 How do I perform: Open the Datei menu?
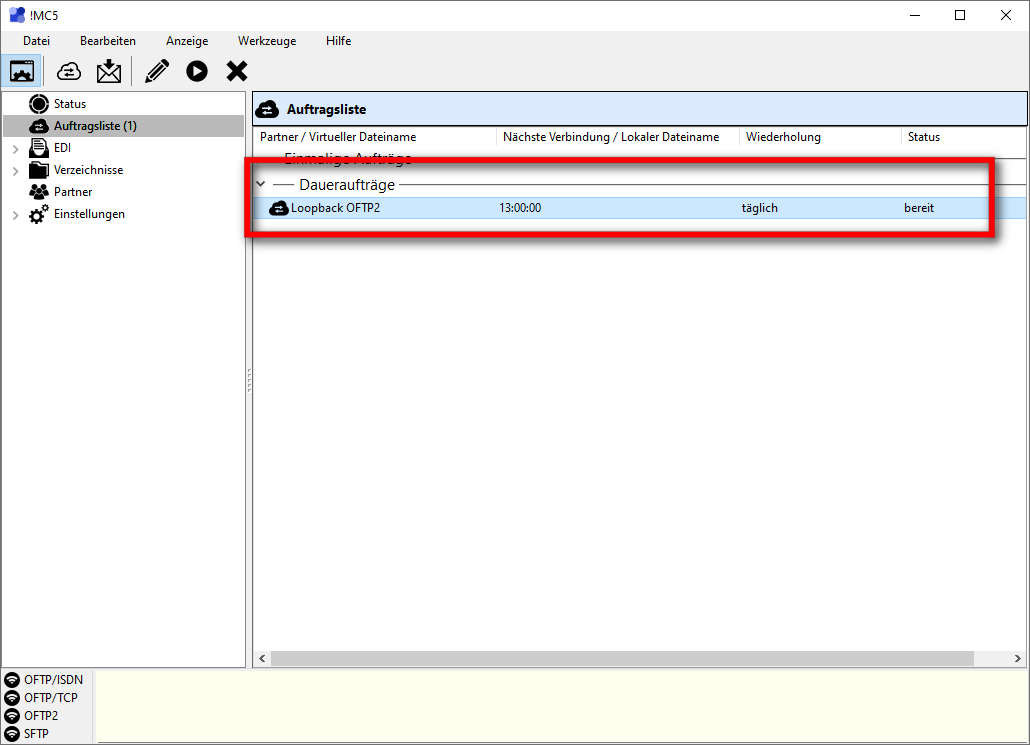tap(36, 41)
